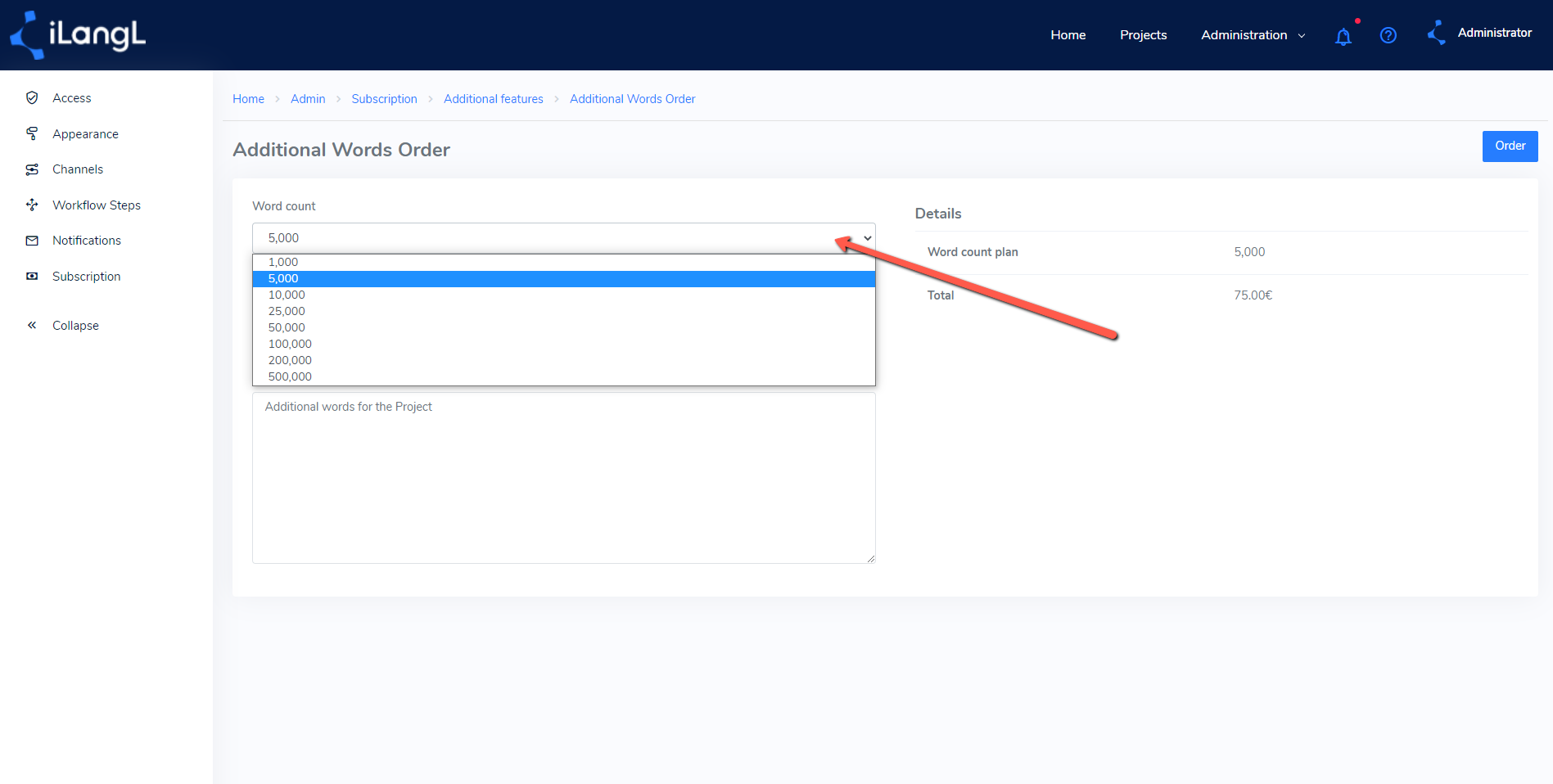Viewport: 1553px width, 784px height.
Task: Select 10,000 from the word count list
Action: click(564, 295)
